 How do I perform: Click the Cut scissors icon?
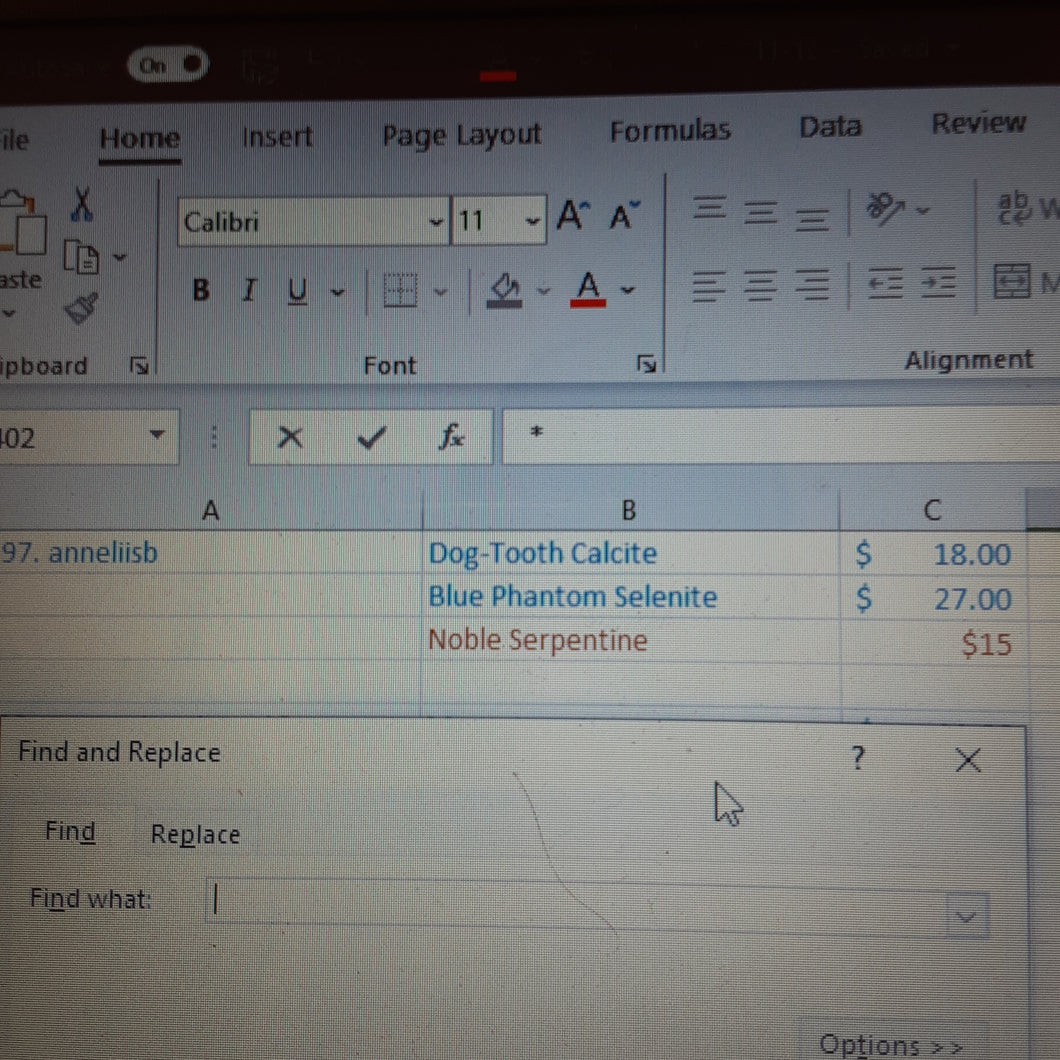tap(82, 206)
